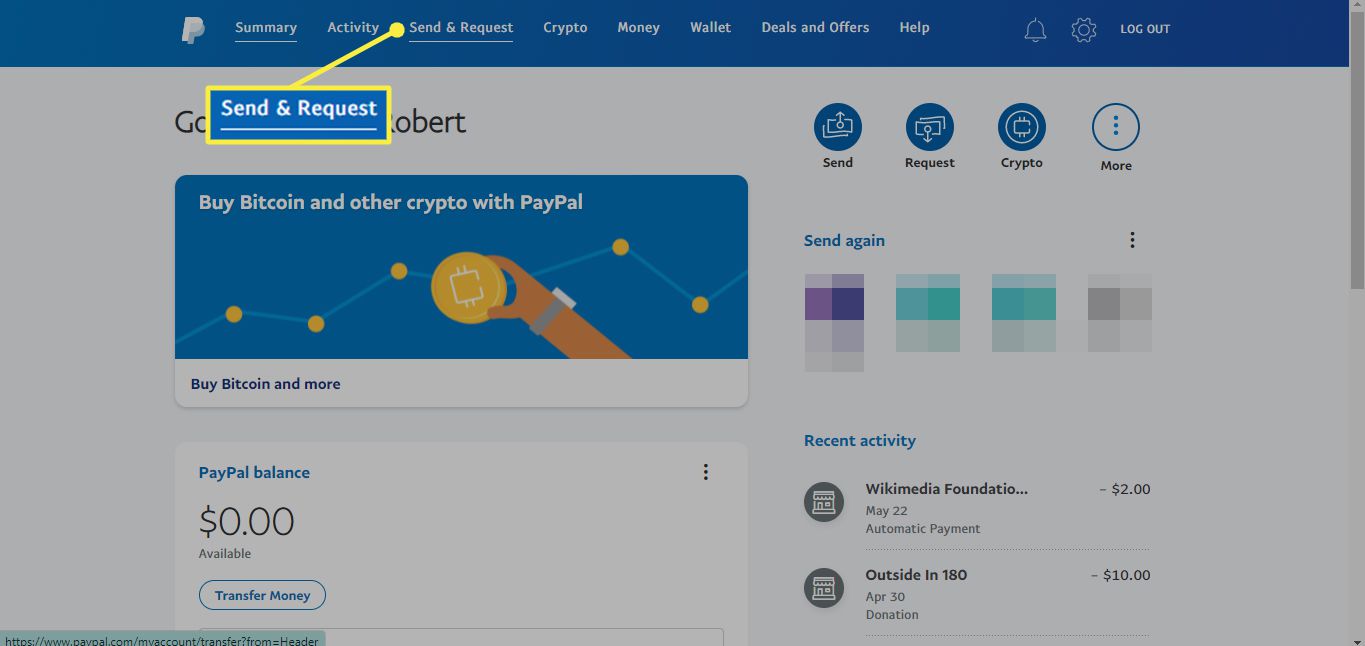Open Deals and Offers page
The width and height of the screenshot is (1365, 646).
(815, 28)
